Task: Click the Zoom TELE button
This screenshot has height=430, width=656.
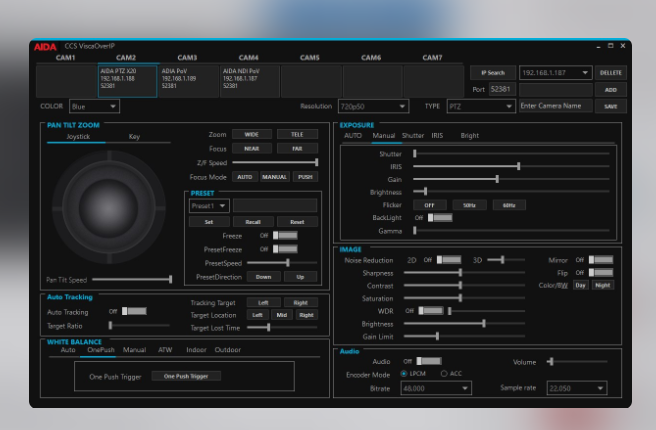Action: [297, 134]
